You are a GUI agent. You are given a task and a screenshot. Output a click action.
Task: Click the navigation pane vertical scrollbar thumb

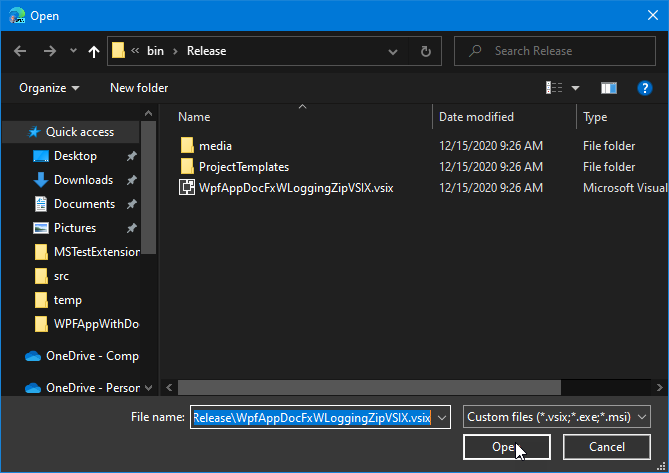pos(148,188)
